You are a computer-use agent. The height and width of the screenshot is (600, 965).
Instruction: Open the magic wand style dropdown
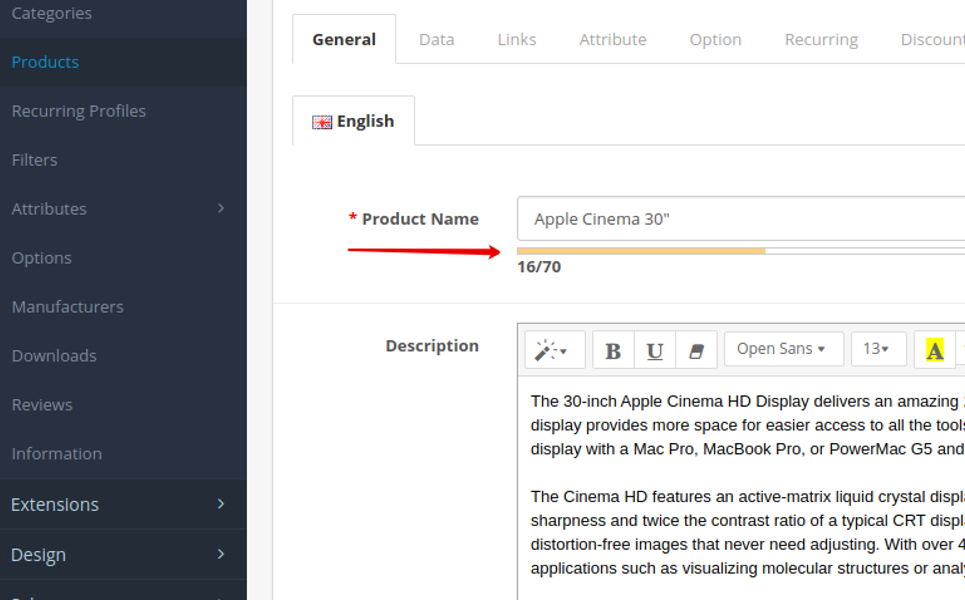click(555, 350)
